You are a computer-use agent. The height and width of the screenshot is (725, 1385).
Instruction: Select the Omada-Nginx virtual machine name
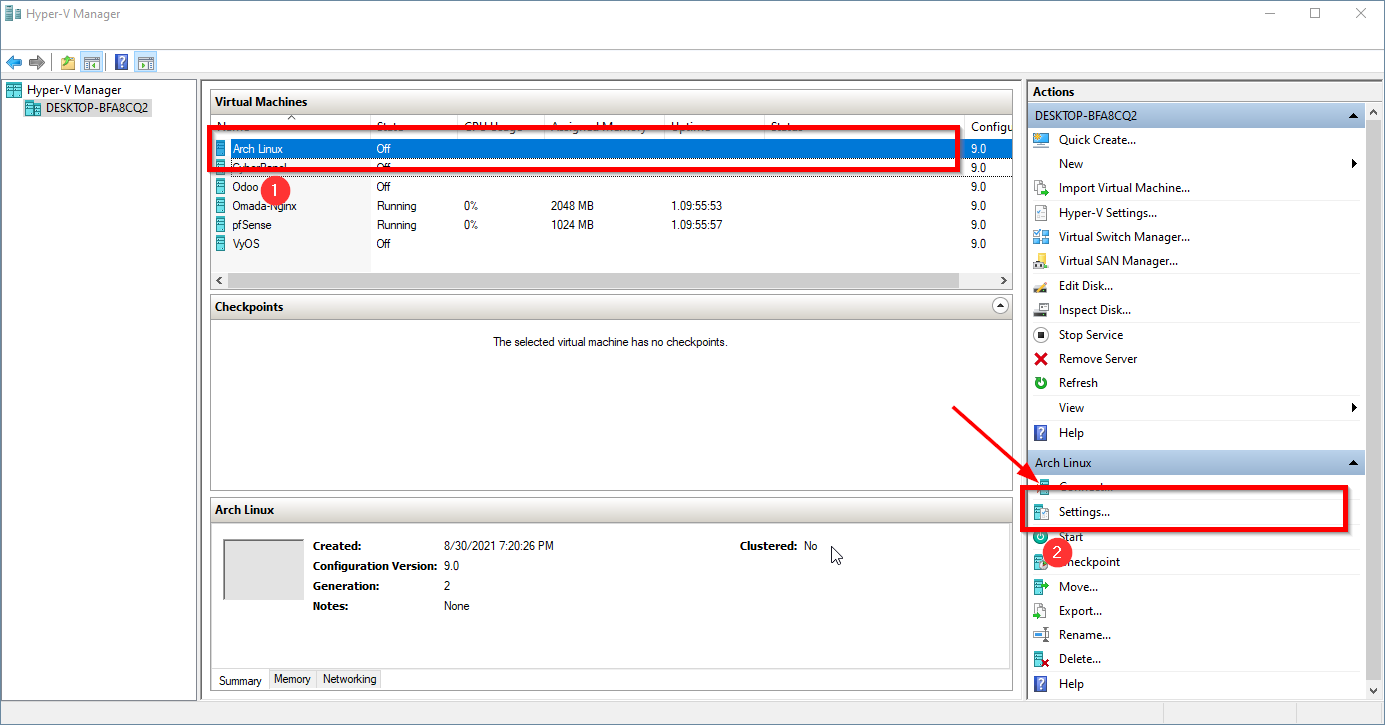pyautogui.click(x=264, y=206)
